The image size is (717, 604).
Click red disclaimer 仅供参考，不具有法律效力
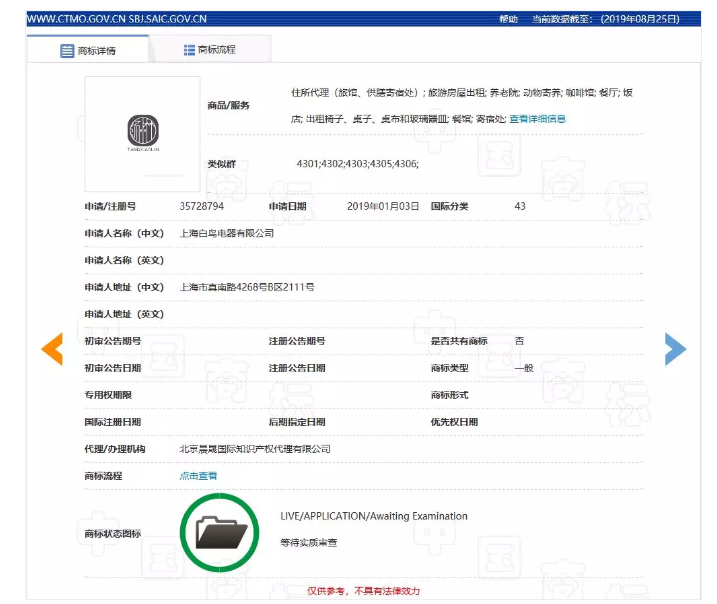pyautogui.click(x=364, y=591)
